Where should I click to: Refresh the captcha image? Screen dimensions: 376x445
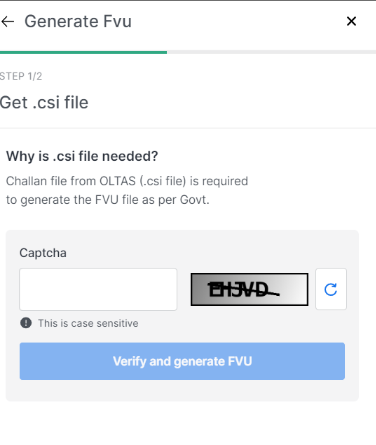coord(331,289)
